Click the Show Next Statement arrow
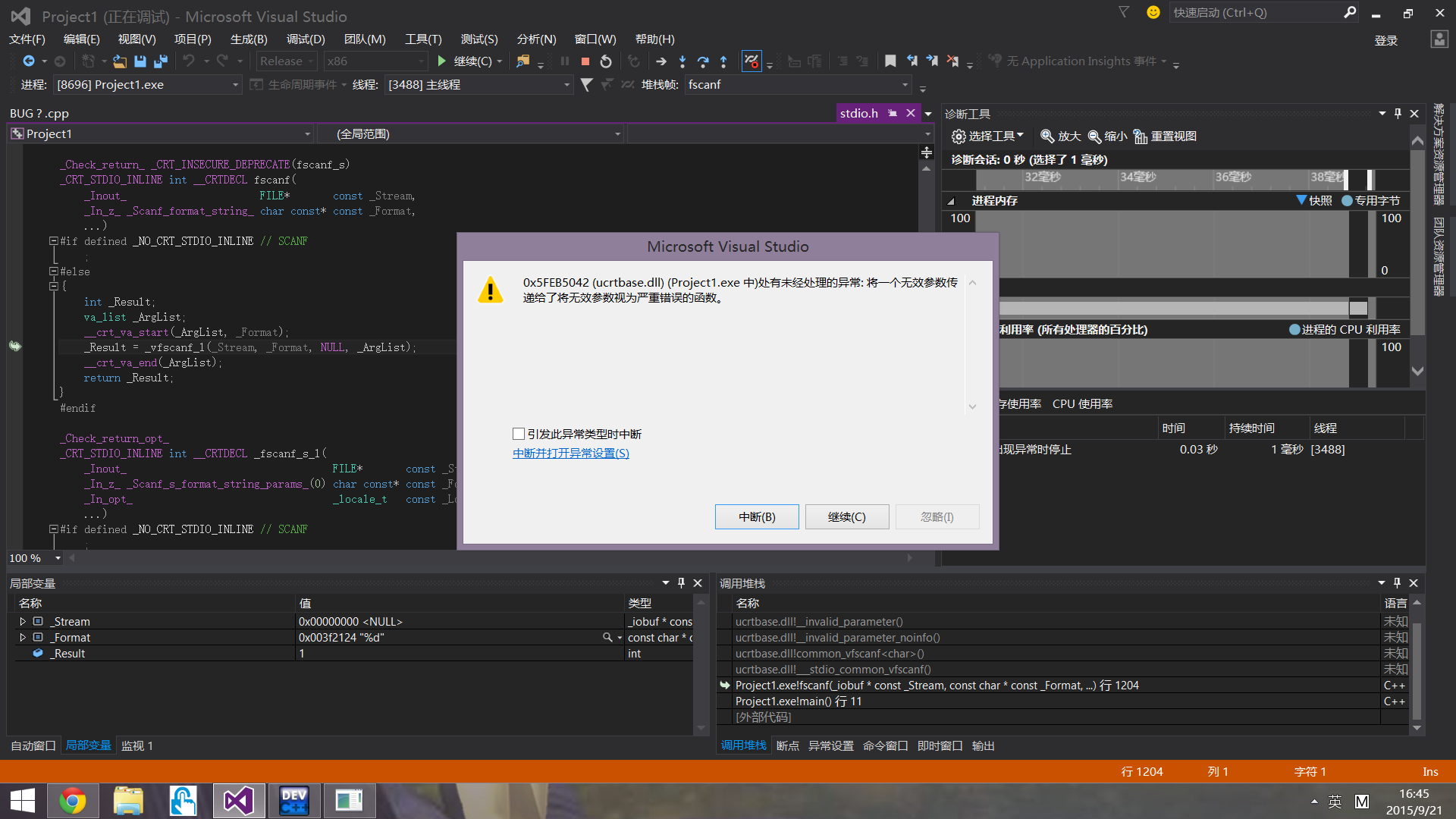The image size is (1456, 819). tap(661, 61)
